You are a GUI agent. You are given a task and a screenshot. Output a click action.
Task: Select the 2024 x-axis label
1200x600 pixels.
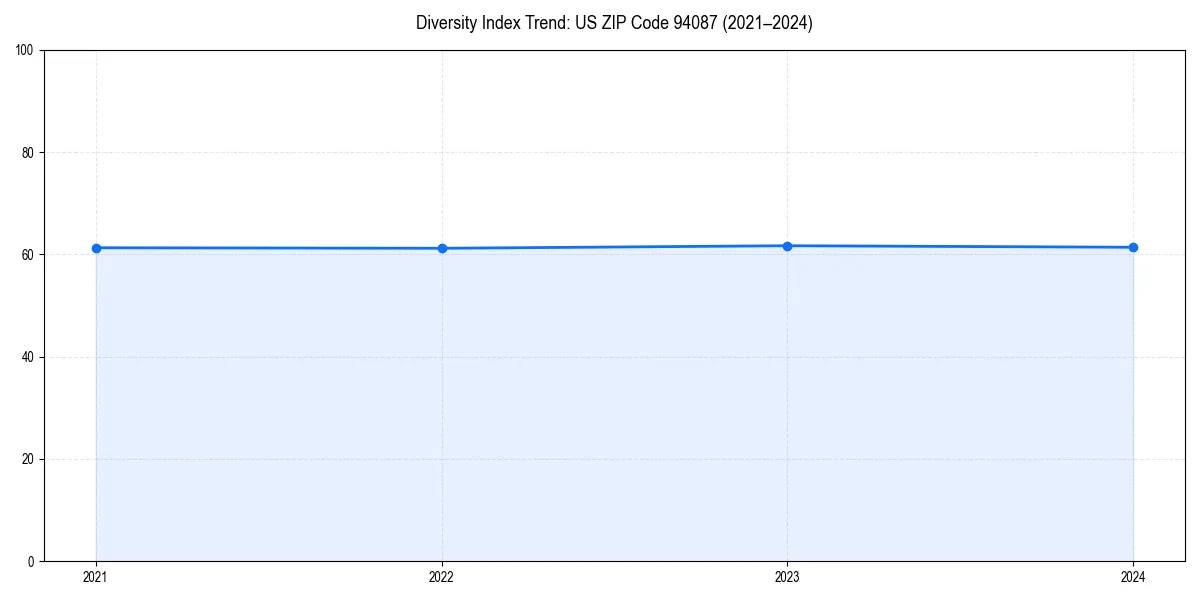(1133, 576)
